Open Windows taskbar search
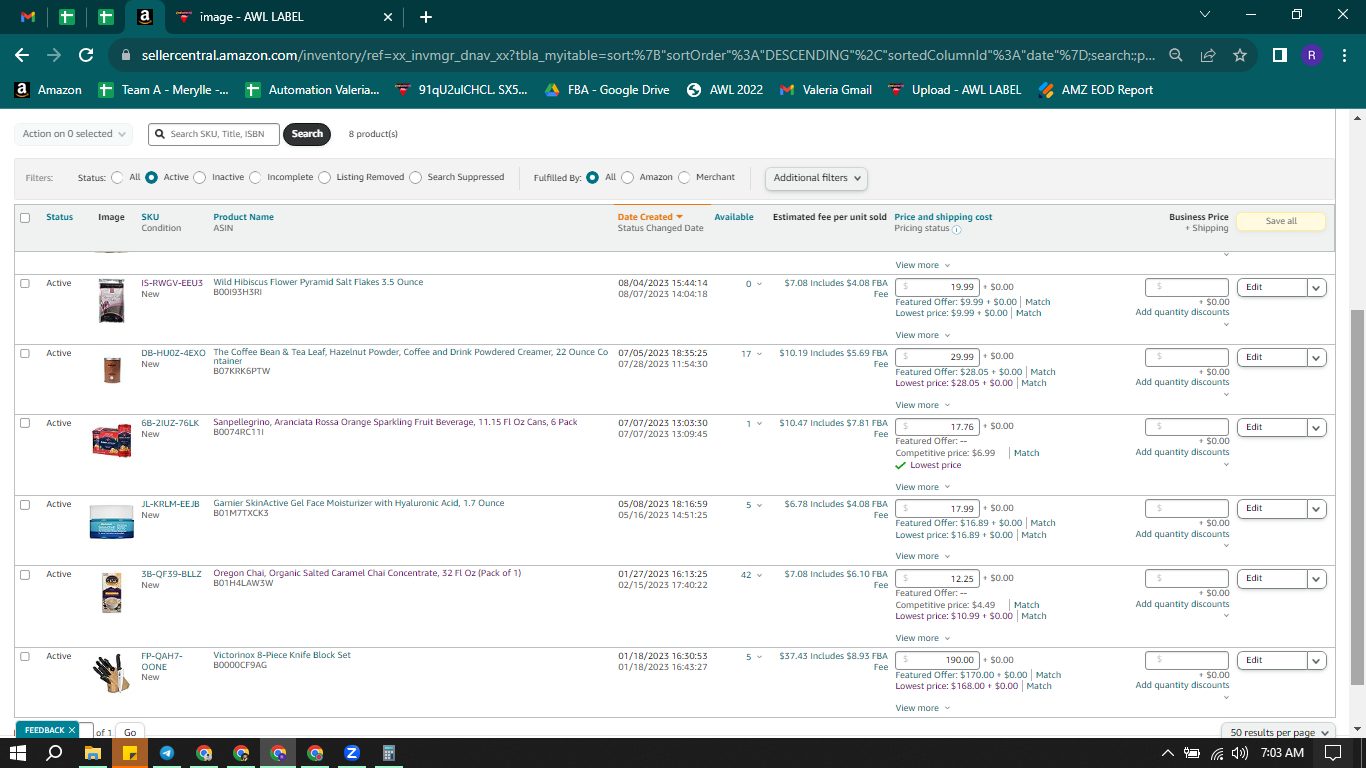 tap(55, 752)
